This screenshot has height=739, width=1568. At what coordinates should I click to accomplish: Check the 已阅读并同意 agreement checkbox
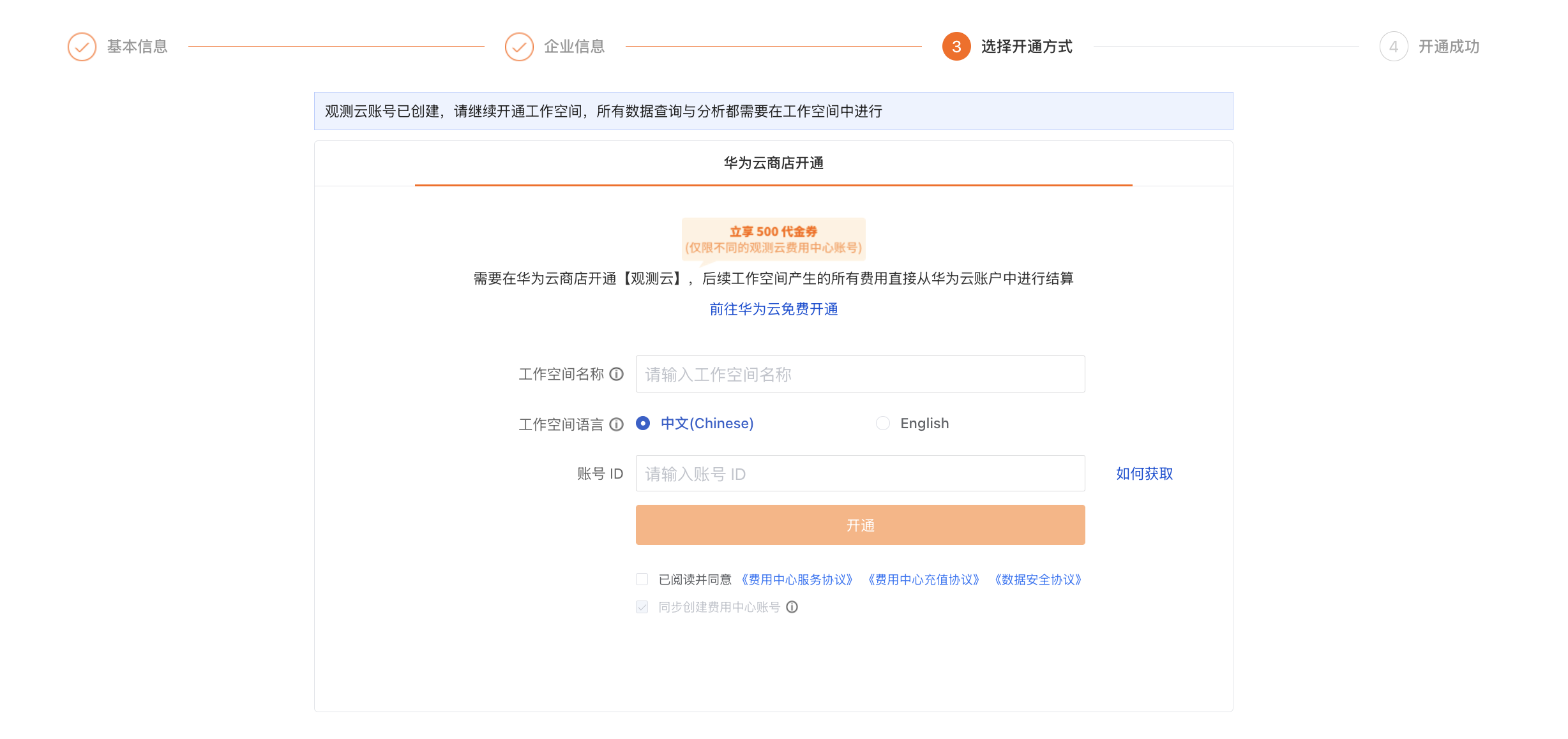[x=642, y=579]
